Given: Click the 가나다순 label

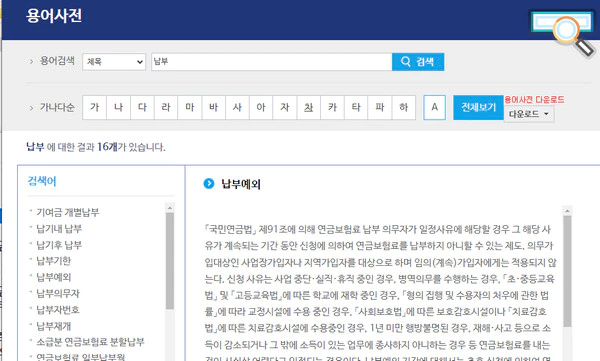Looking at the screenshot, I should pos(57,107).
